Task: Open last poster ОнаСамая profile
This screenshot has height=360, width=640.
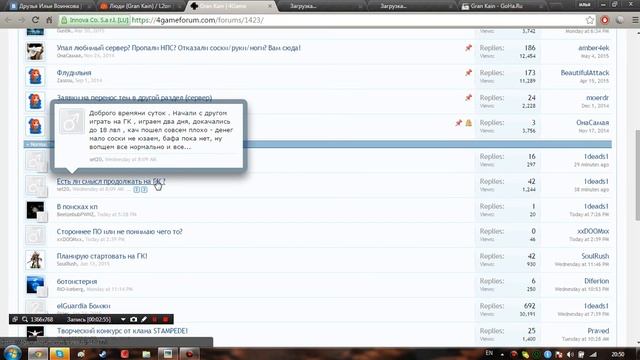Action: (x=593, y=122)
